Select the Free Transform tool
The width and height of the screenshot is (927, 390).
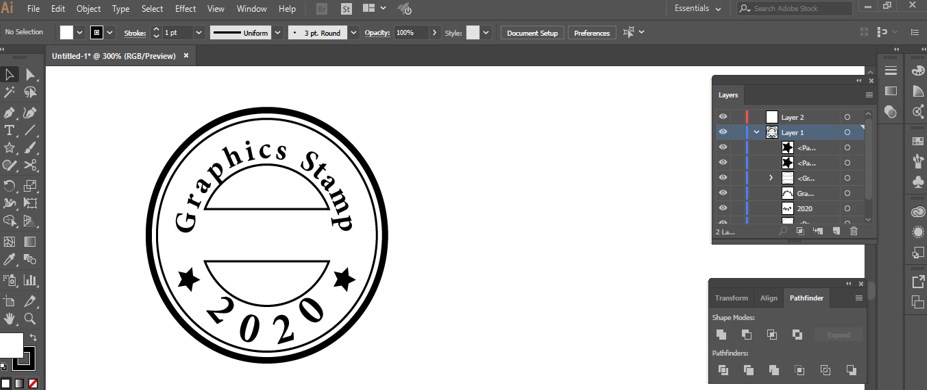tap(30, 204)
